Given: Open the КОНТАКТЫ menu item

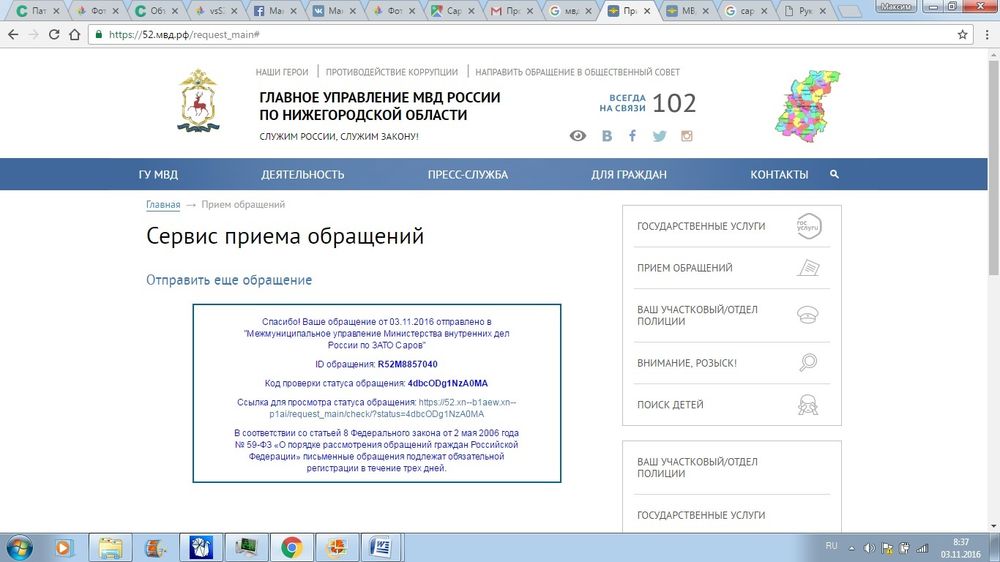Looking at the screenshot, I should click(779, 175).
